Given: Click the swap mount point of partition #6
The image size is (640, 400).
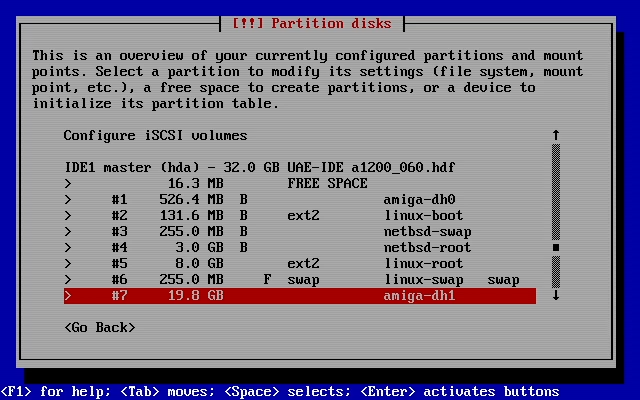Looking at the screenshot, I should click(x=503, y=280).
